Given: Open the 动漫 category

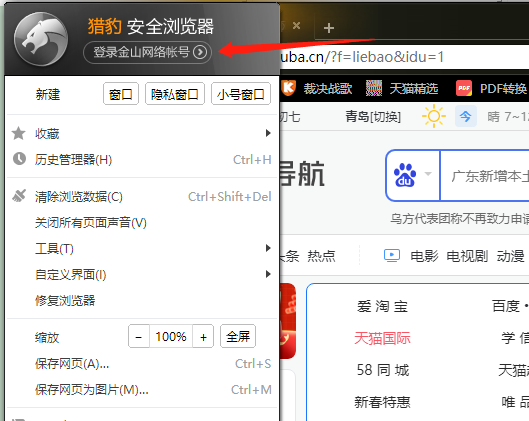Looking at the screenshot, I should (x=510, y=256).
